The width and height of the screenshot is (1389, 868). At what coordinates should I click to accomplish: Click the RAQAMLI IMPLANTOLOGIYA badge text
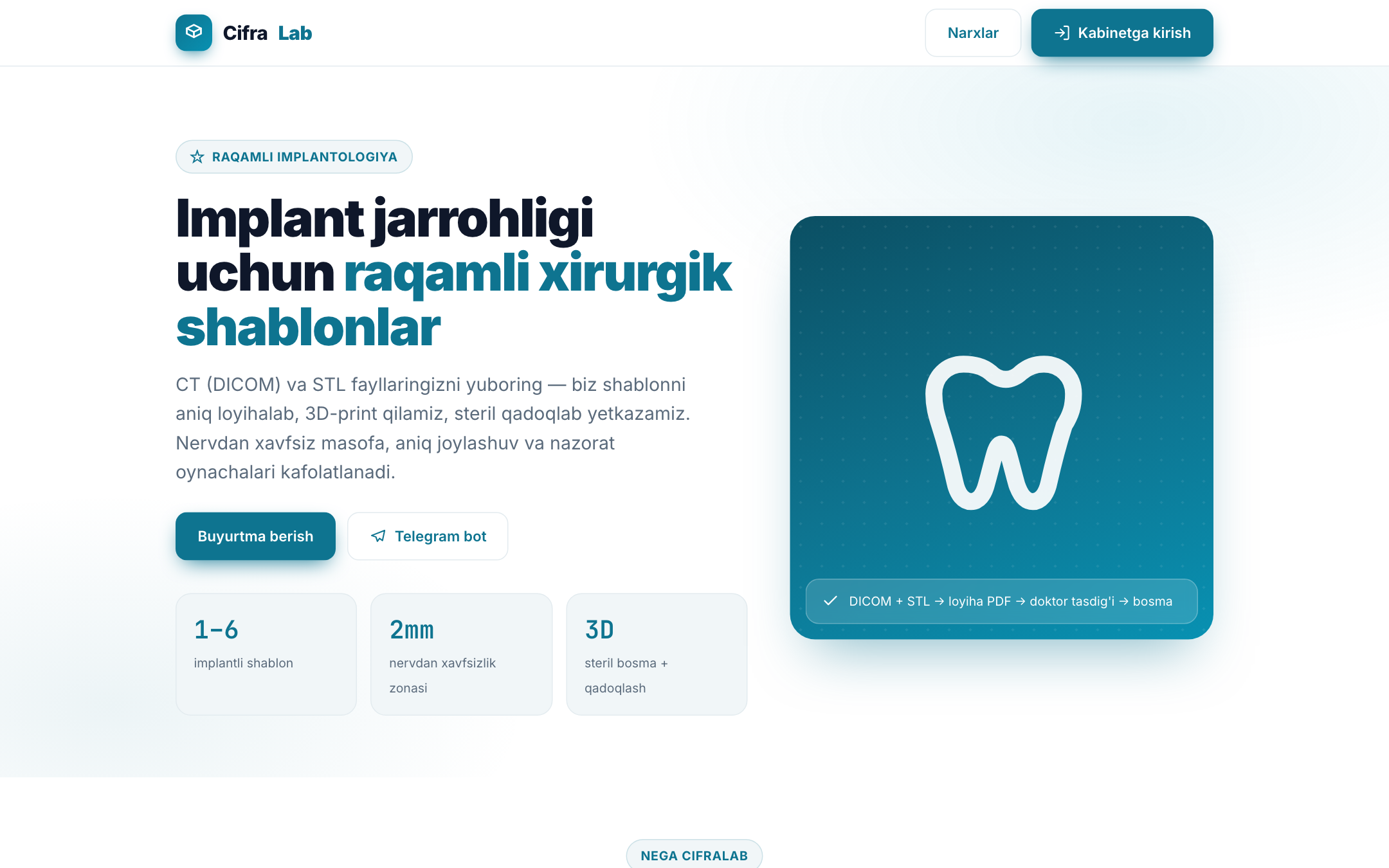tap(305, 157)
